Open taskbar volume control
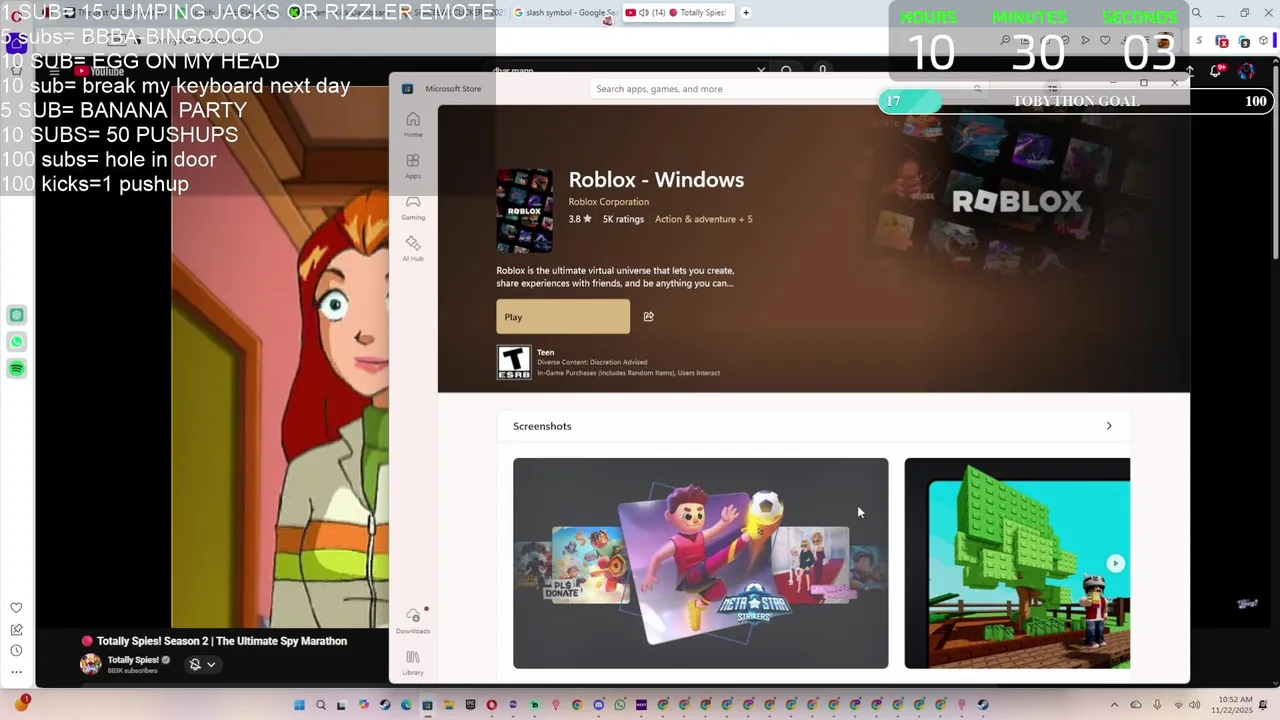This screenshot has width=1280, height=720. point(1194,705)
